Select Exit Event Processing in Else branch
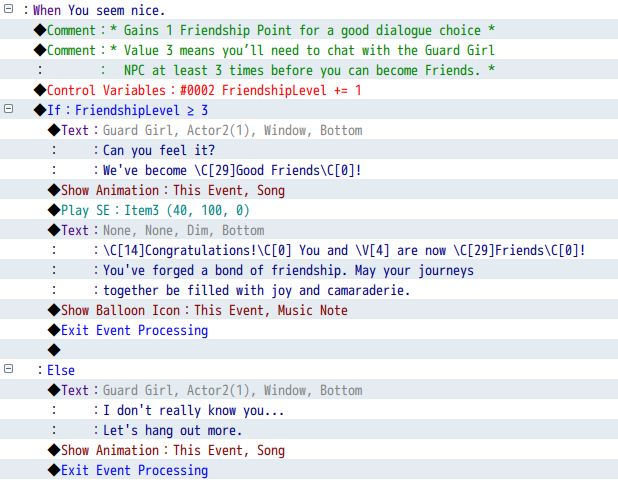Screen dimensions: 618x482 [x=309, y=470]
